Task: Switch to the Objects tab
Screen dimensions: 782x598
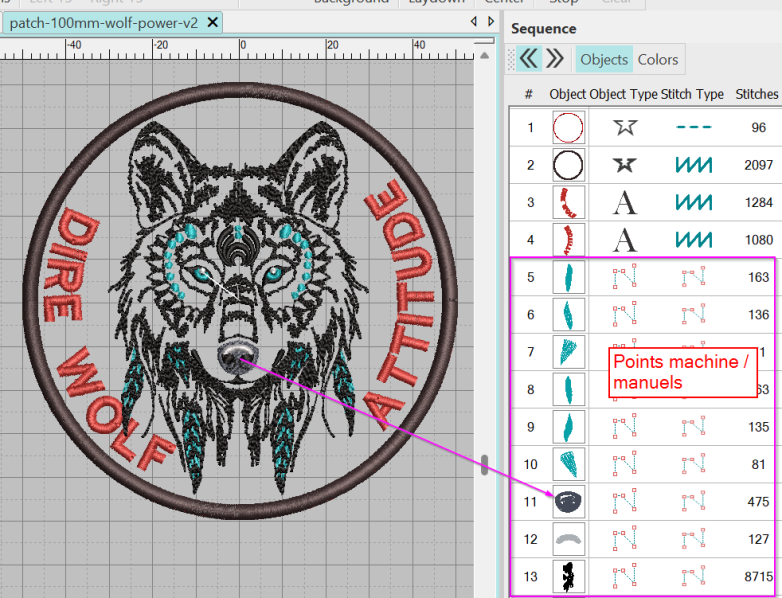Action: tap(604, 59)
